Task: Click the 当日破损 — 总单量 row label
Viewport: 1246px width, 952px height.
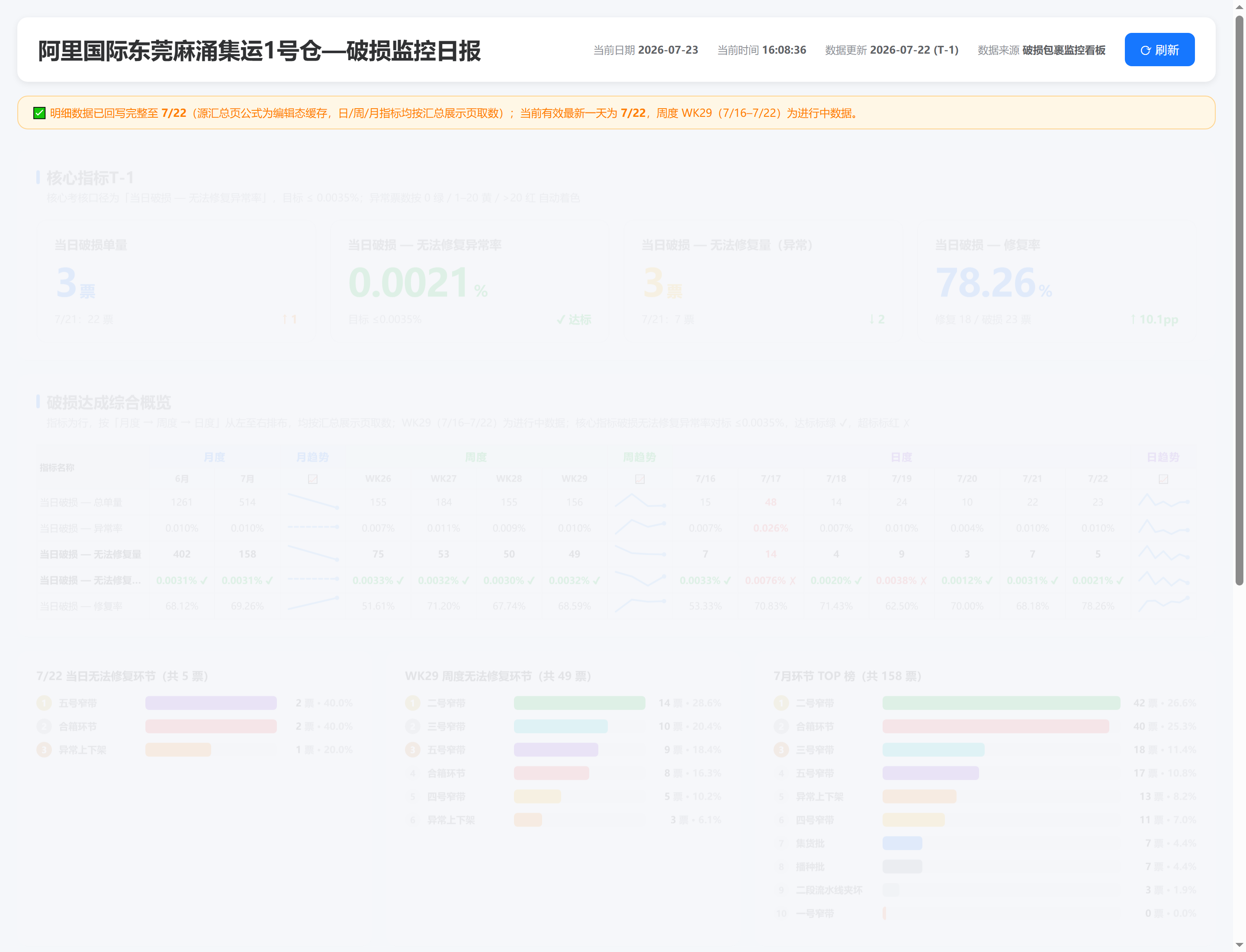Action: (80, 503)
